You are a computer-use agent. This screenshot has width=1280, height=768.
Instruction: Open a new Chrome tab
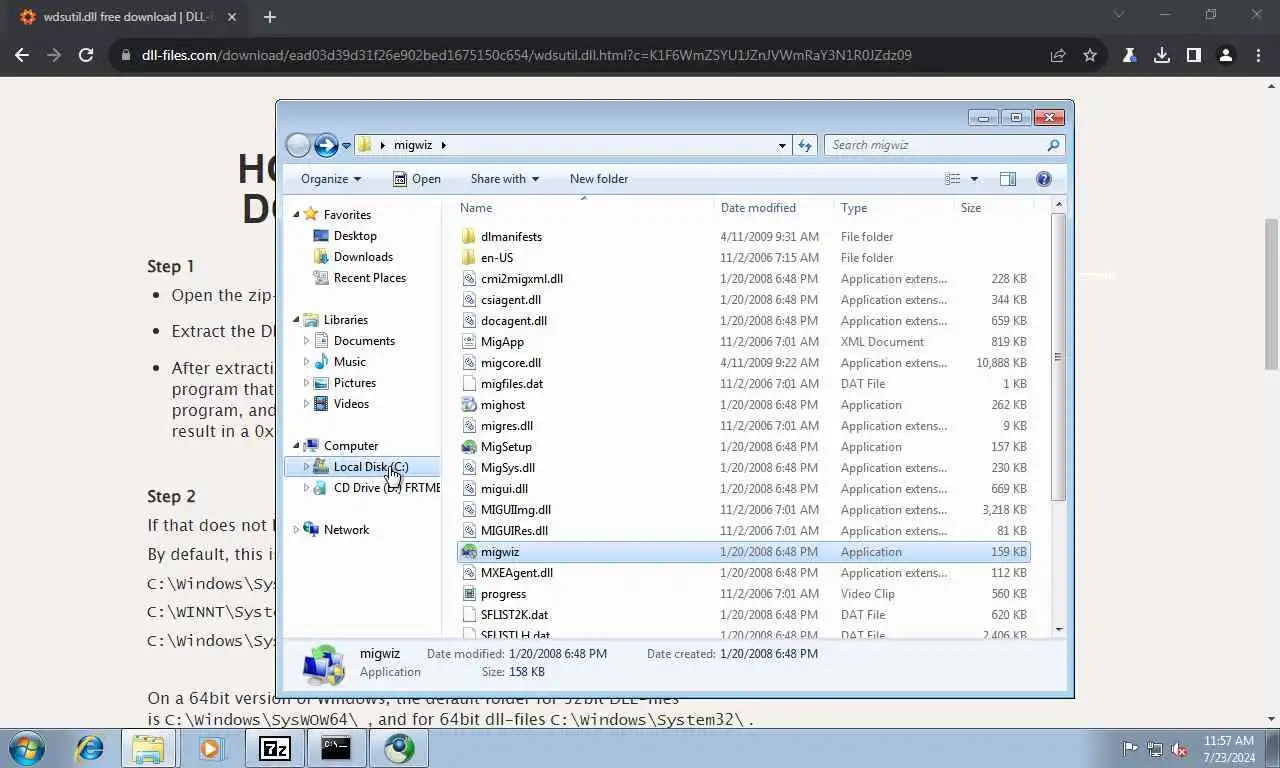click(270, 16)
